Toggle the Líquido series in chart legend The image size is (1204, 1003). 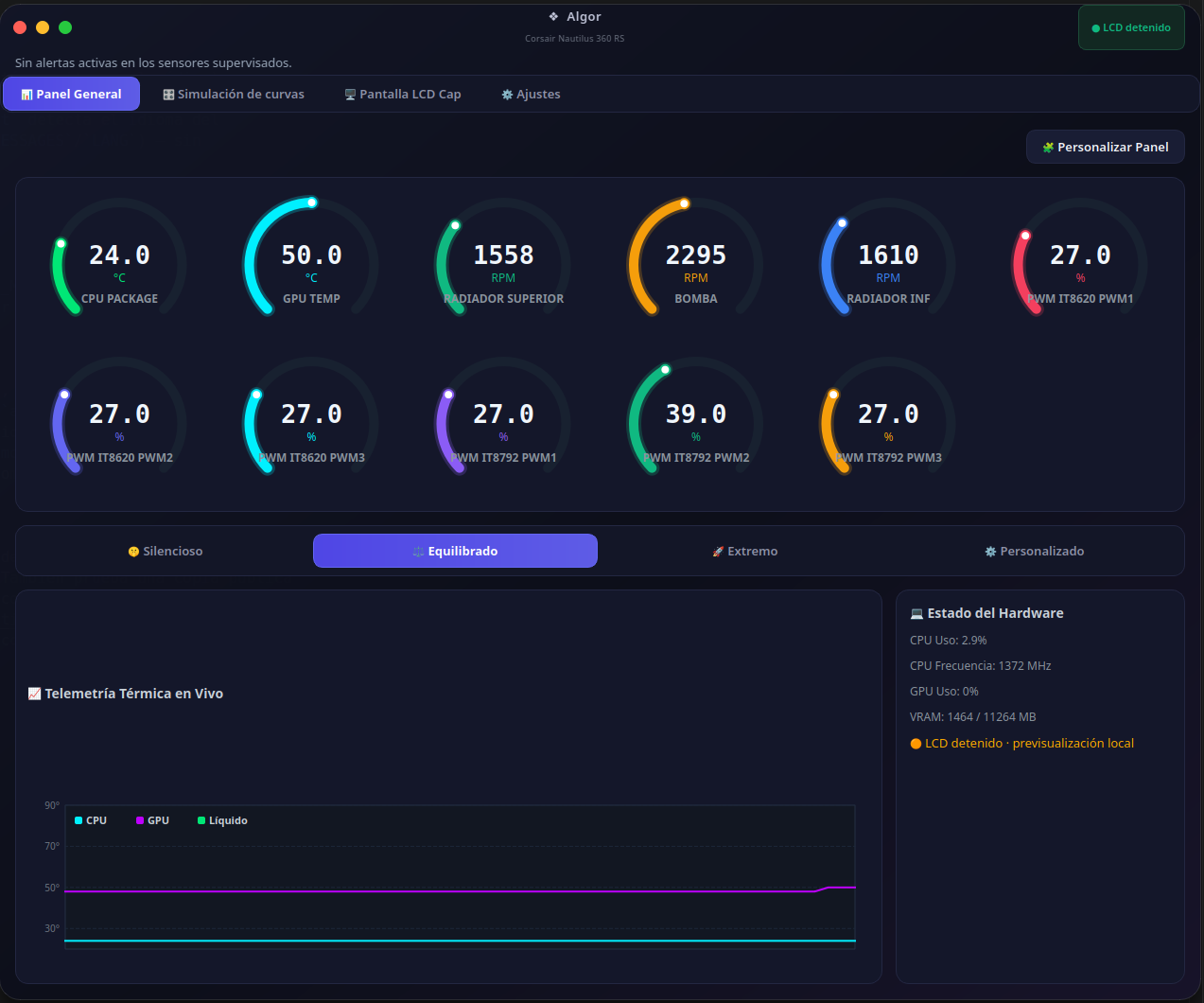[x=223, y=820]
